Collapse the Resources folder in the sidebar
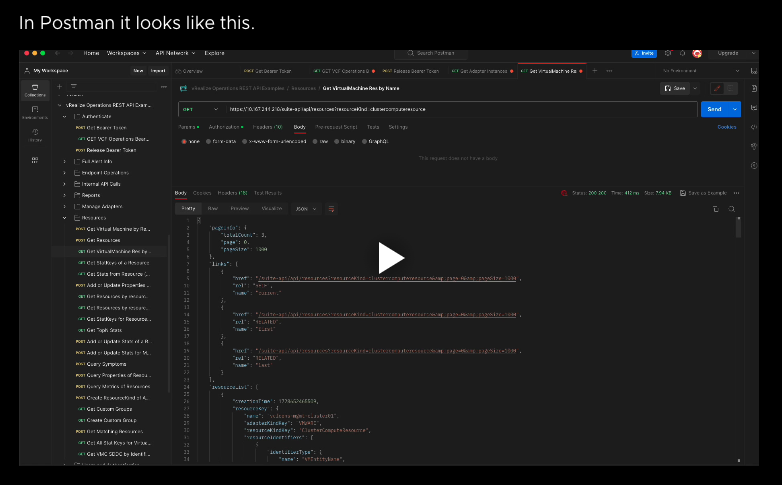 (65, 217)
